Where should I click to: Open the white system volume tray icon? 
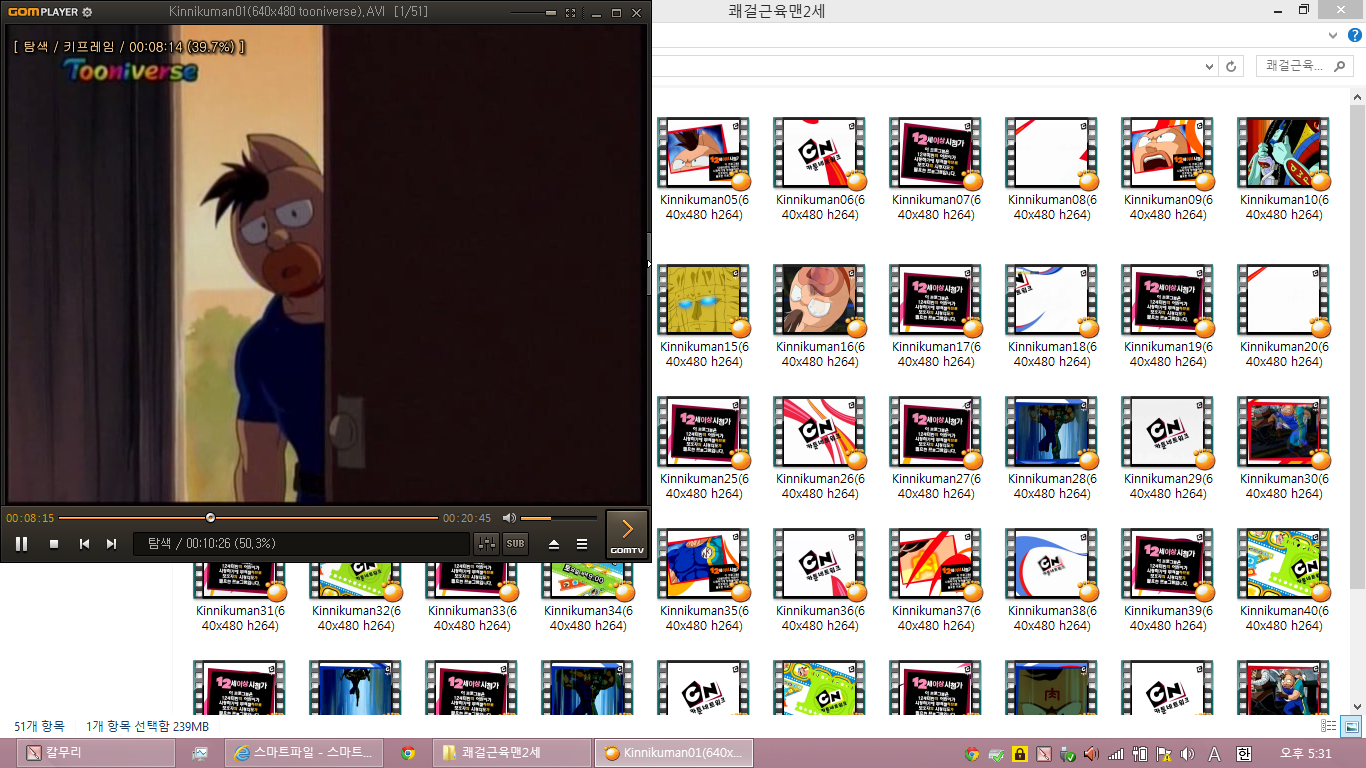[1188, 754]
